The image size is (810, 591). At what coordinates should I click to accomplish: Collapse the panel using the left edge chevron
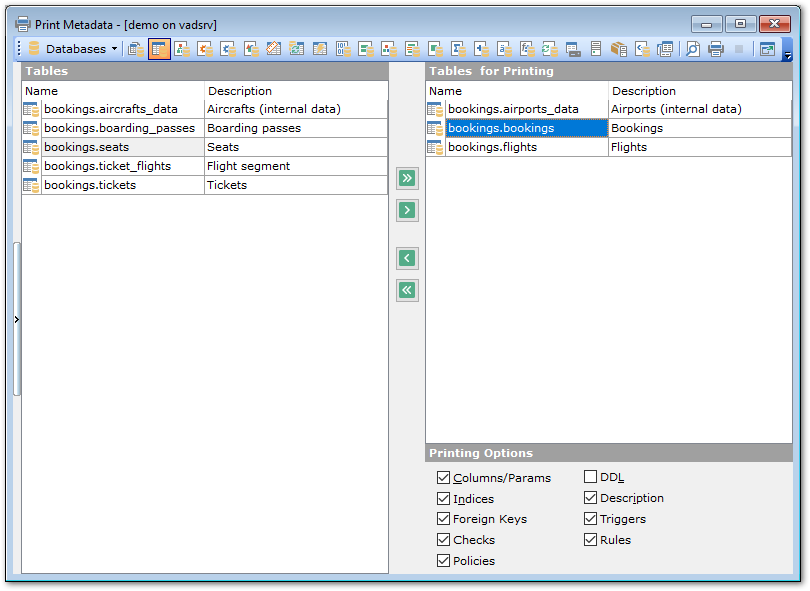[x=17, y=320]
